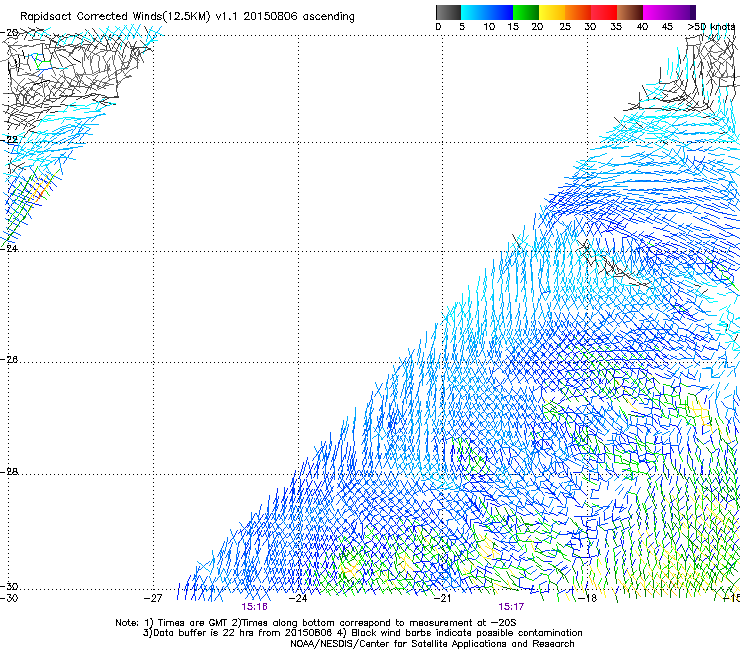740x650 pixels.
Task: Click the -26 latitude axis label
Action: pos(9,360)
